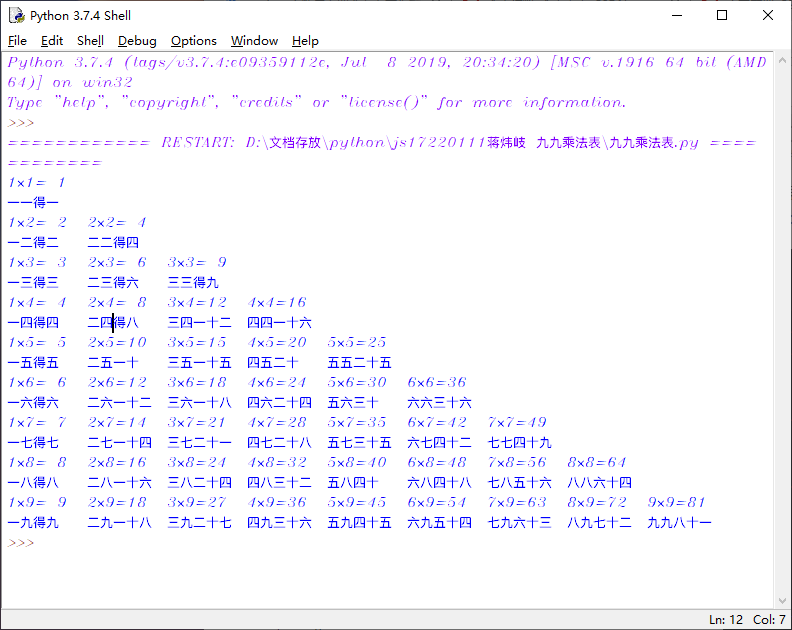792x630 pixels.
Task: Click the output 7×7=49
Action: pos(517,422)
